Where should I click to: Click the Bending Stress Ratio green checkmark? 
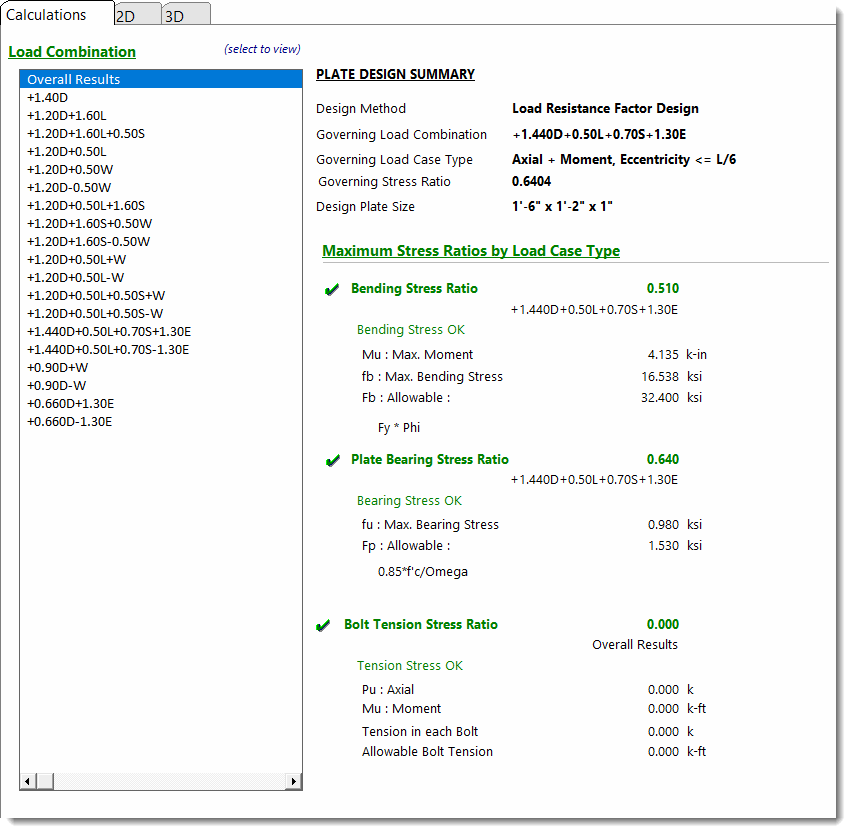[x=332, y=290]
